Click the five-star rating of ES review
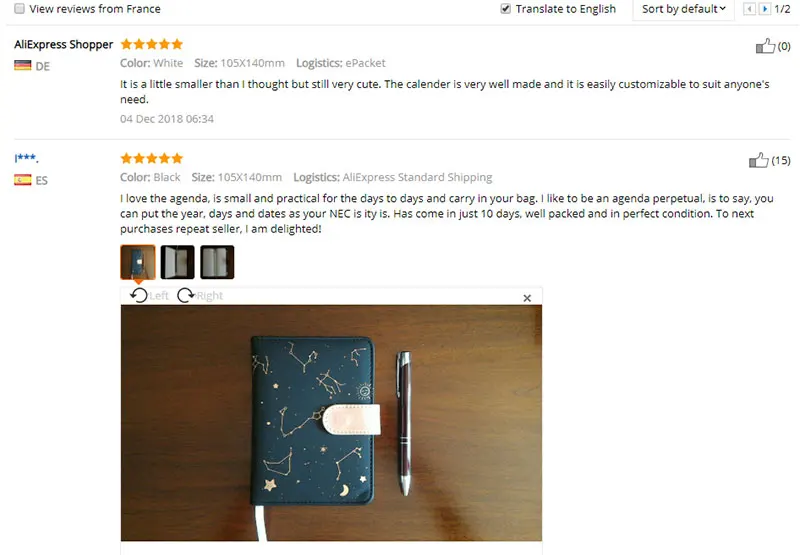The height and width of the screenshot is (555, 800). pyautogui.click(x=152, y=159)
